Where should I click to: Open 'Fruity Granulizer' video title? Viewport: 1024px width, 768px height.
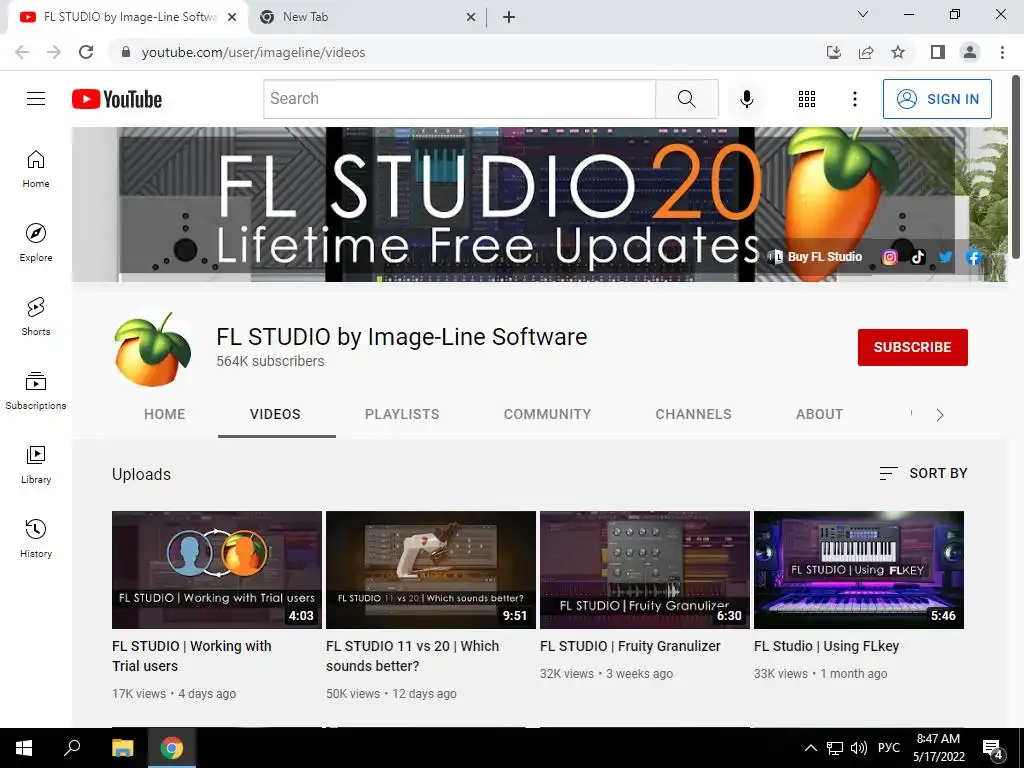point(630,646)
